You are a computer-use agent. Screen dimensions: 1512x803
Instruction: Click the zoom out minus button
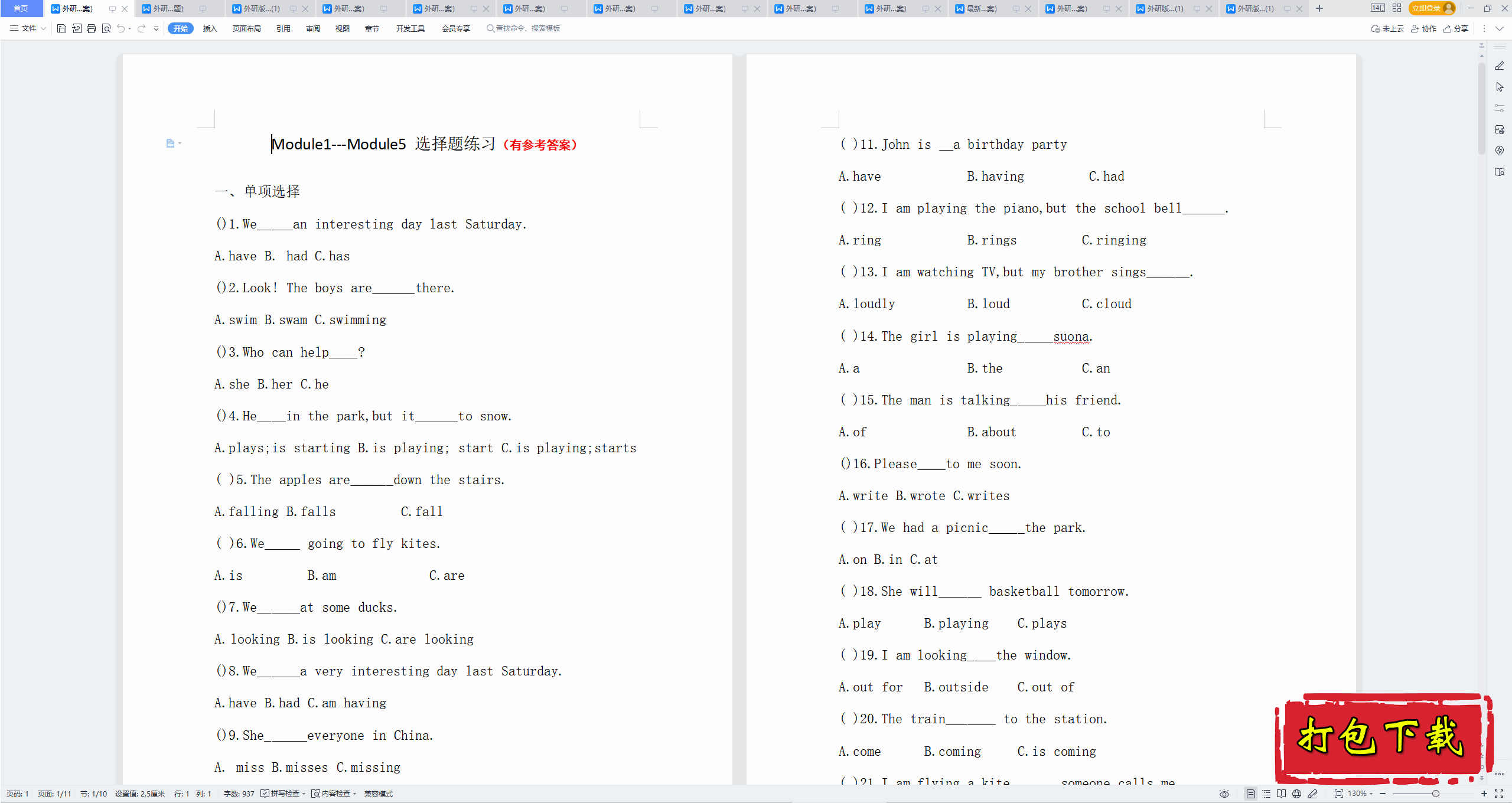click(x=1383, y=794)
